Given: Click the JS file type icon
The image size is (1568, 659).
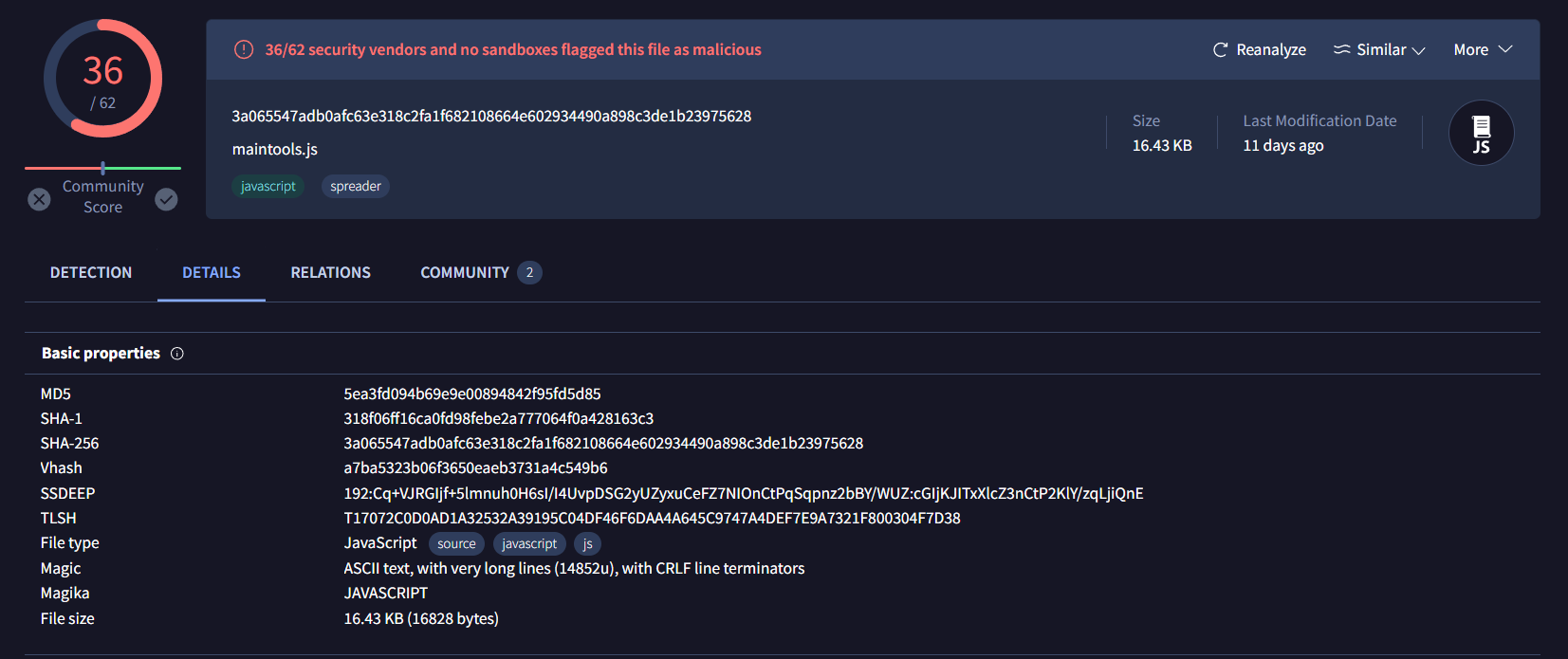Looking at the screenshot, I should point(1481,134).
